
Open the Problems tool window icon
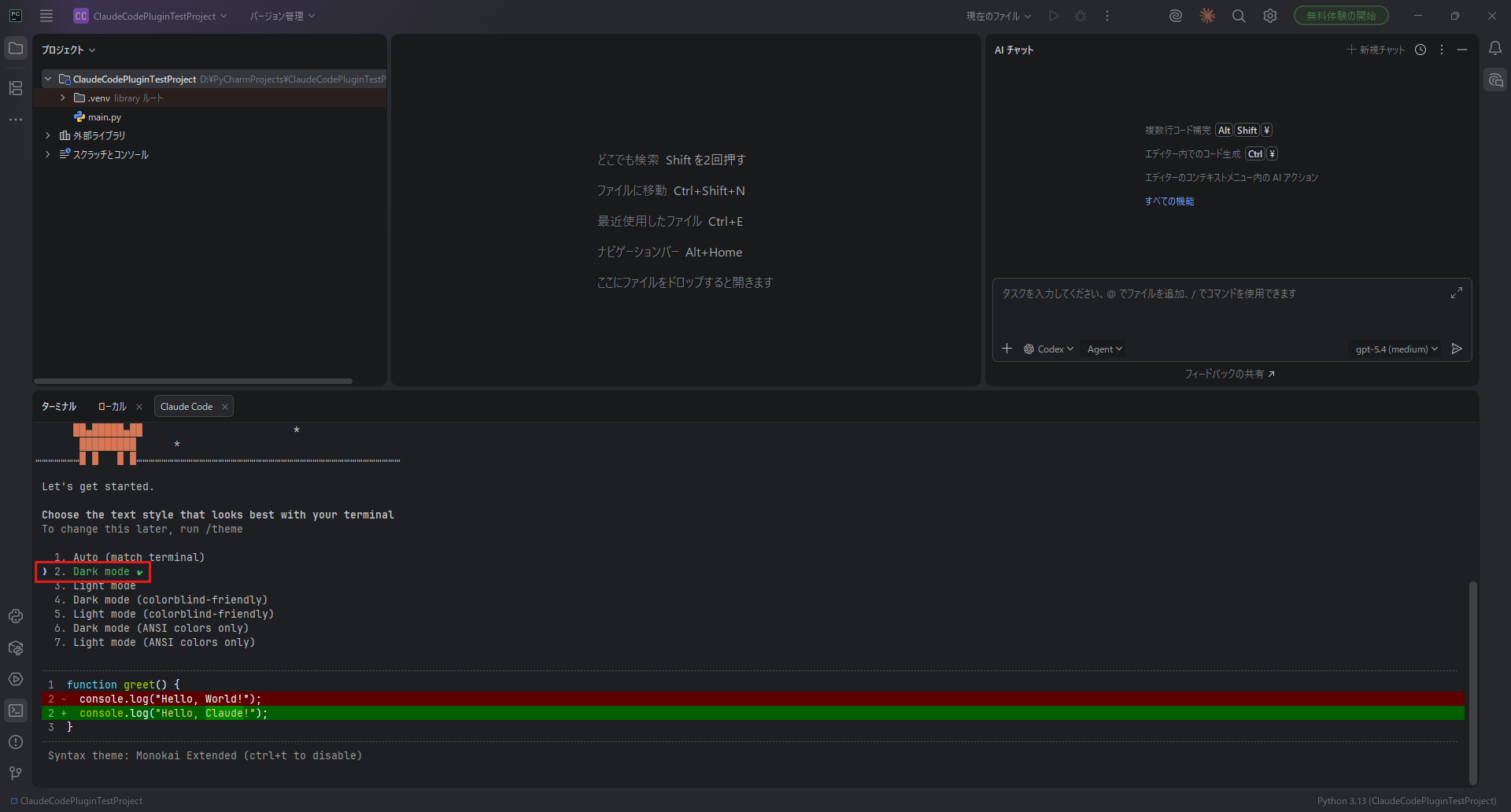click(x=16, y=742)
